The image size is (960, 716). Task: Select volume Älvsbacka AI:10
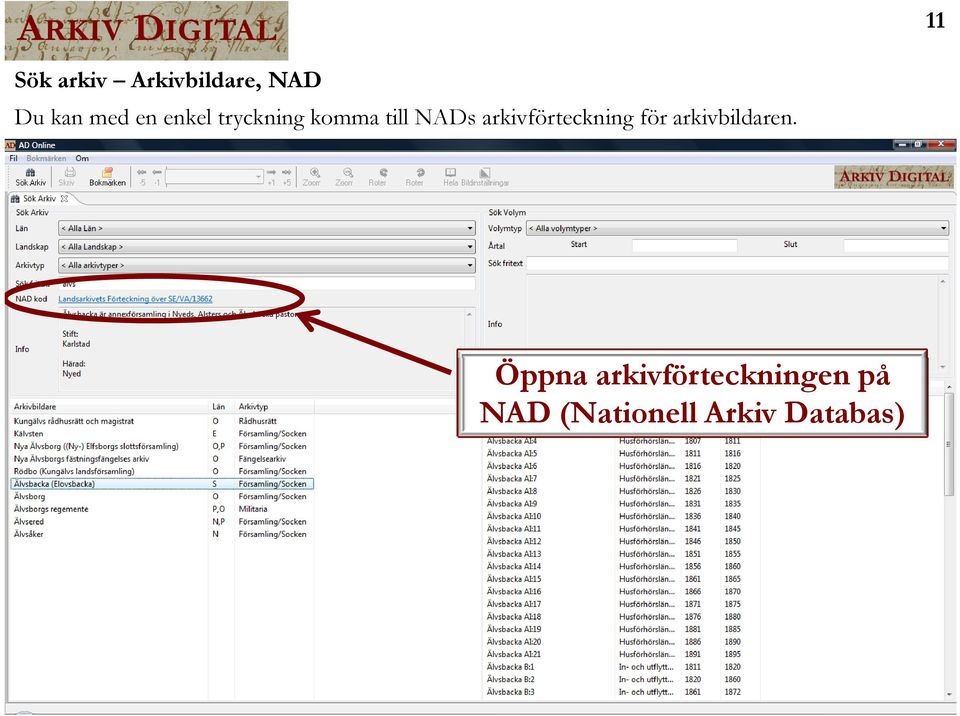(x=621, y=516)
